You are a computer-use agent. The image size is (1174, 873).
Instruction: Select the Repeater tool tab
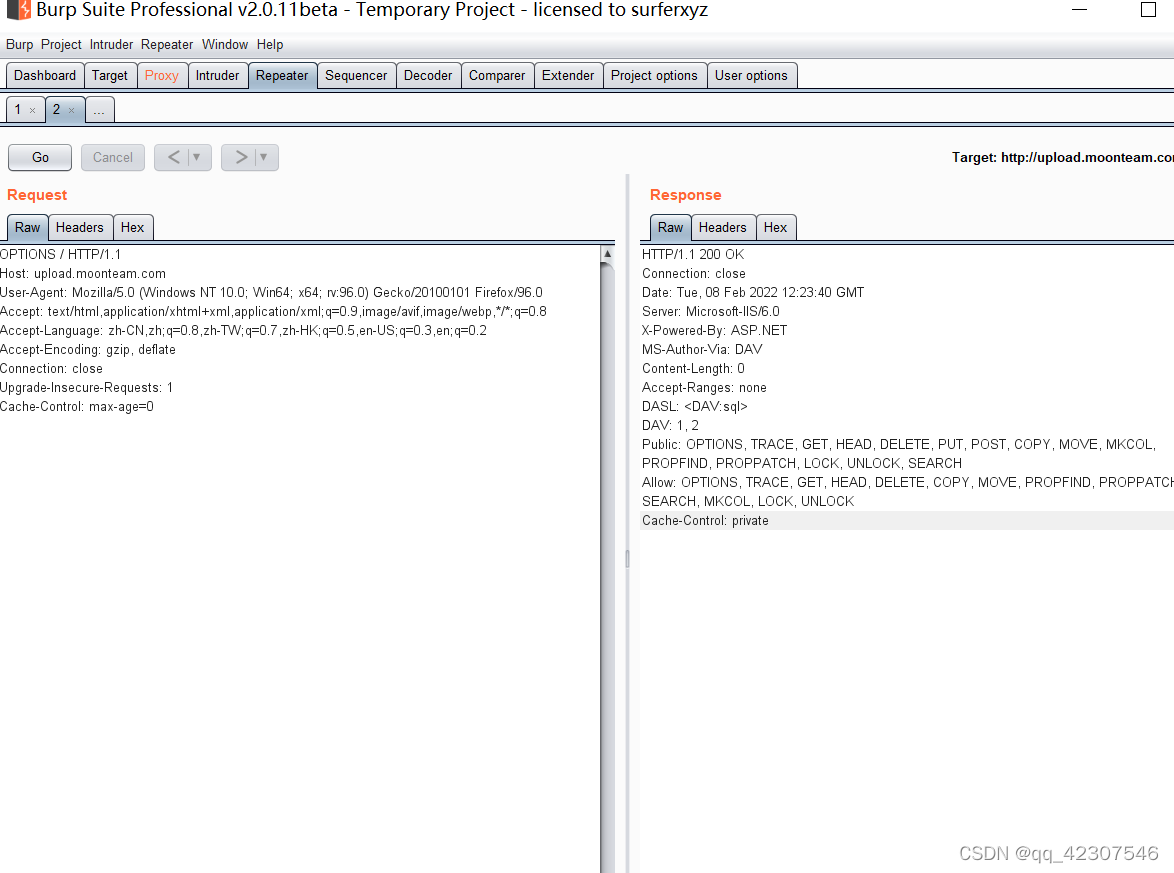282,76
